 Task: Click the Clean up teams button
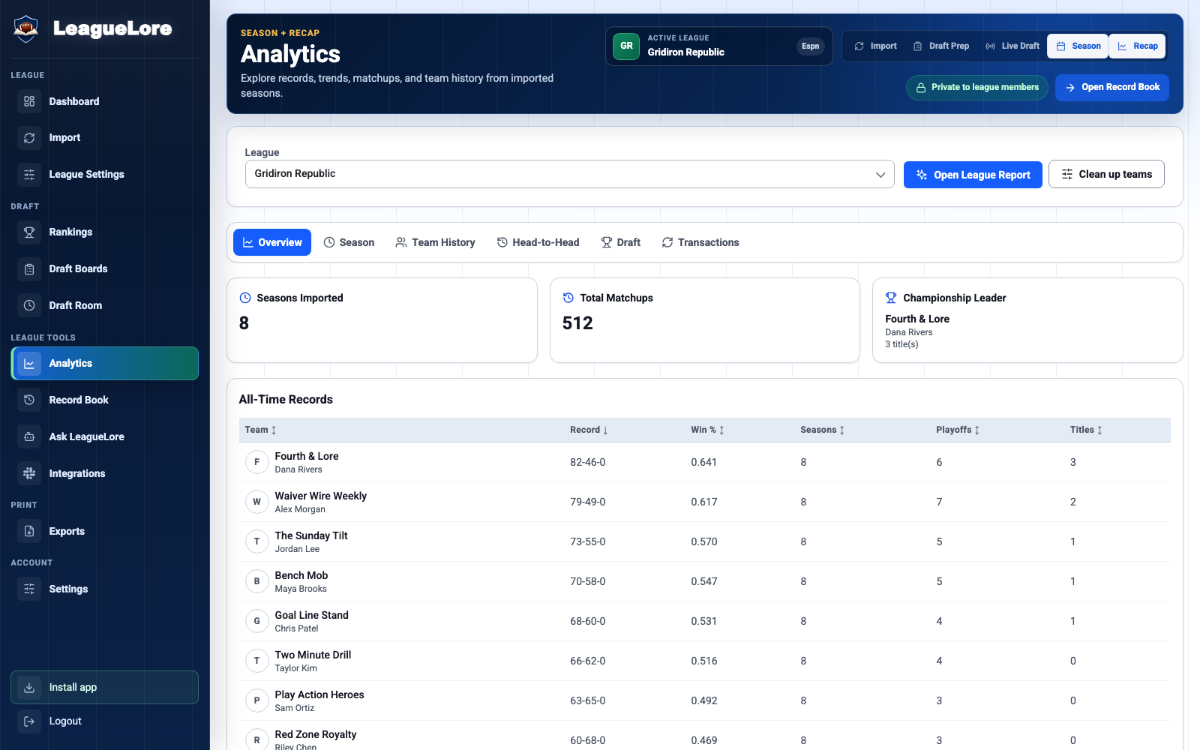tap(1107, 174)
